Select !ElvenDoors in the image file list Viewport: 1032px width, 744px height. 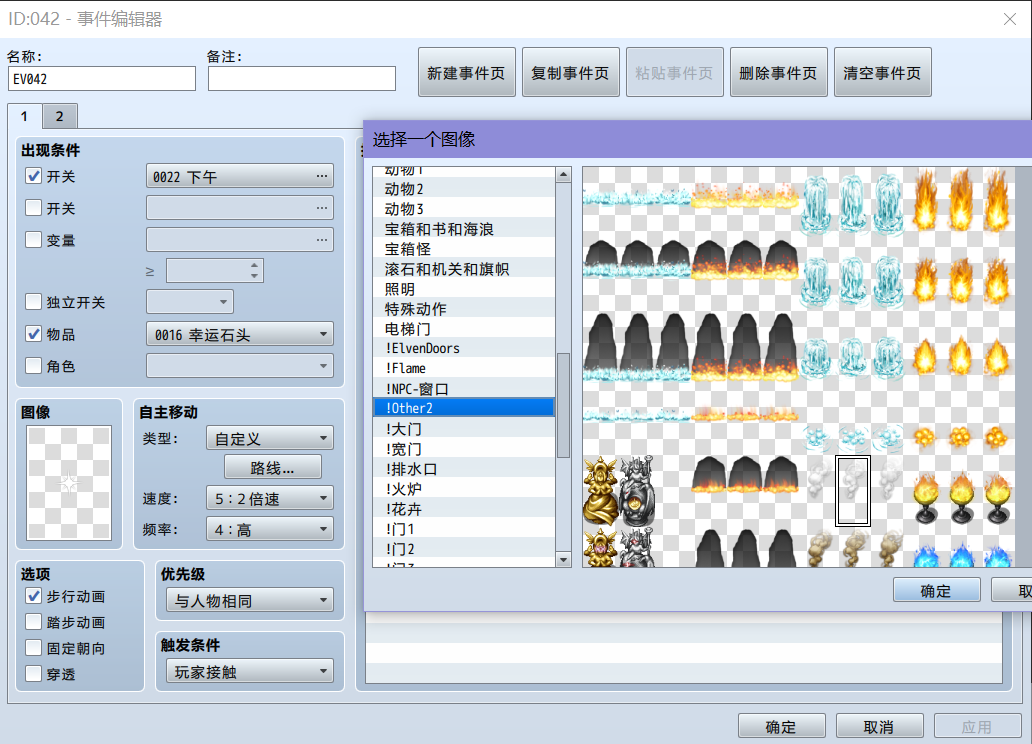[464, 348]
